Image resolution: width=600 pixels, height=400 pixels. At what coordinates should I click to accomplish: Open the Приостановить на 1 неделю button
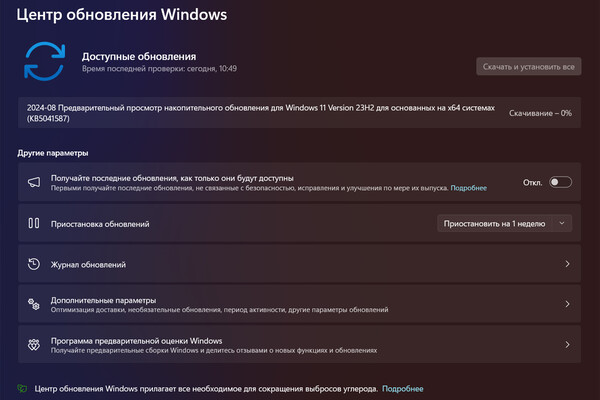pos(494,224)
